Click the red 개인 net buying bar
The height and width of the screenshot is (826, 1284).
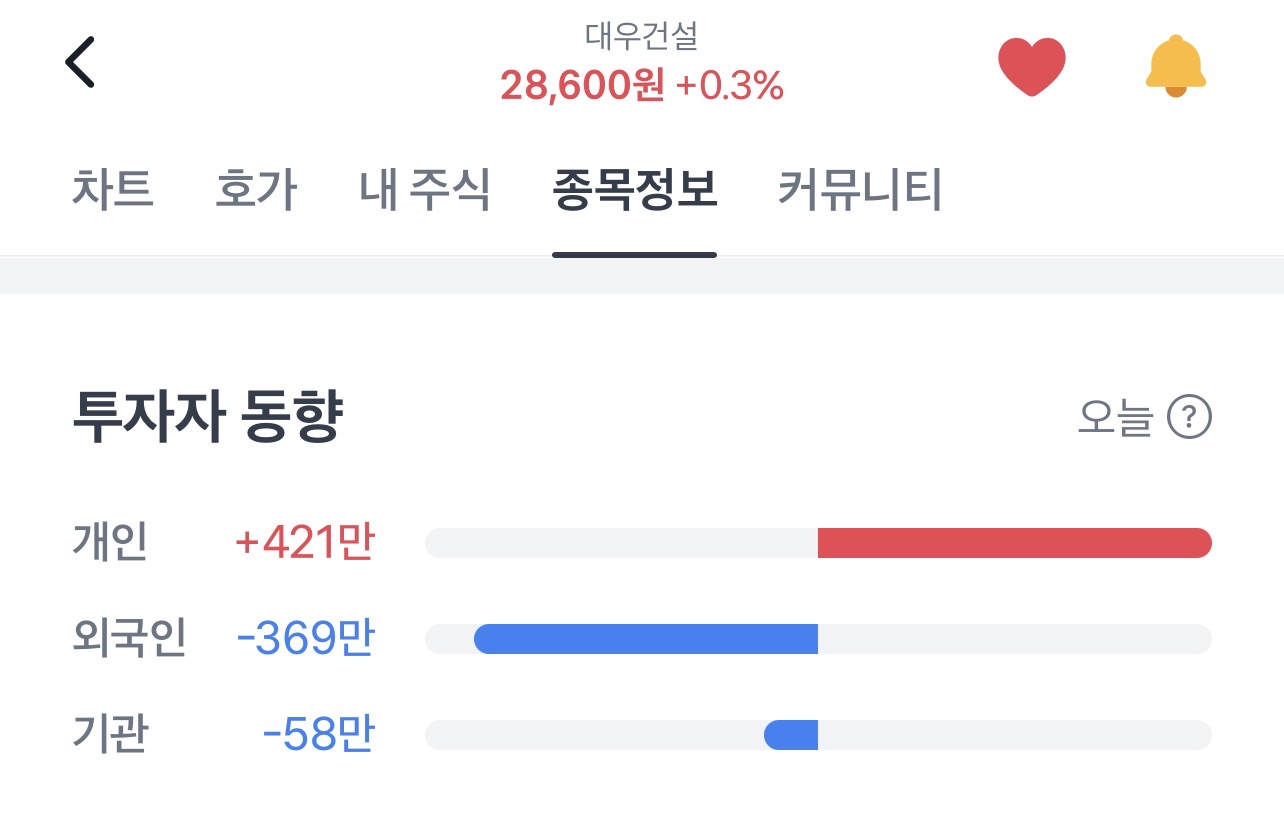click(1014, 543)
